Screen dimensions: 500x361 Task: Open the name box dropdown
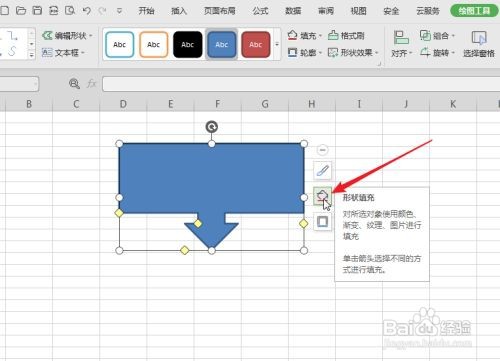(35, 84)
